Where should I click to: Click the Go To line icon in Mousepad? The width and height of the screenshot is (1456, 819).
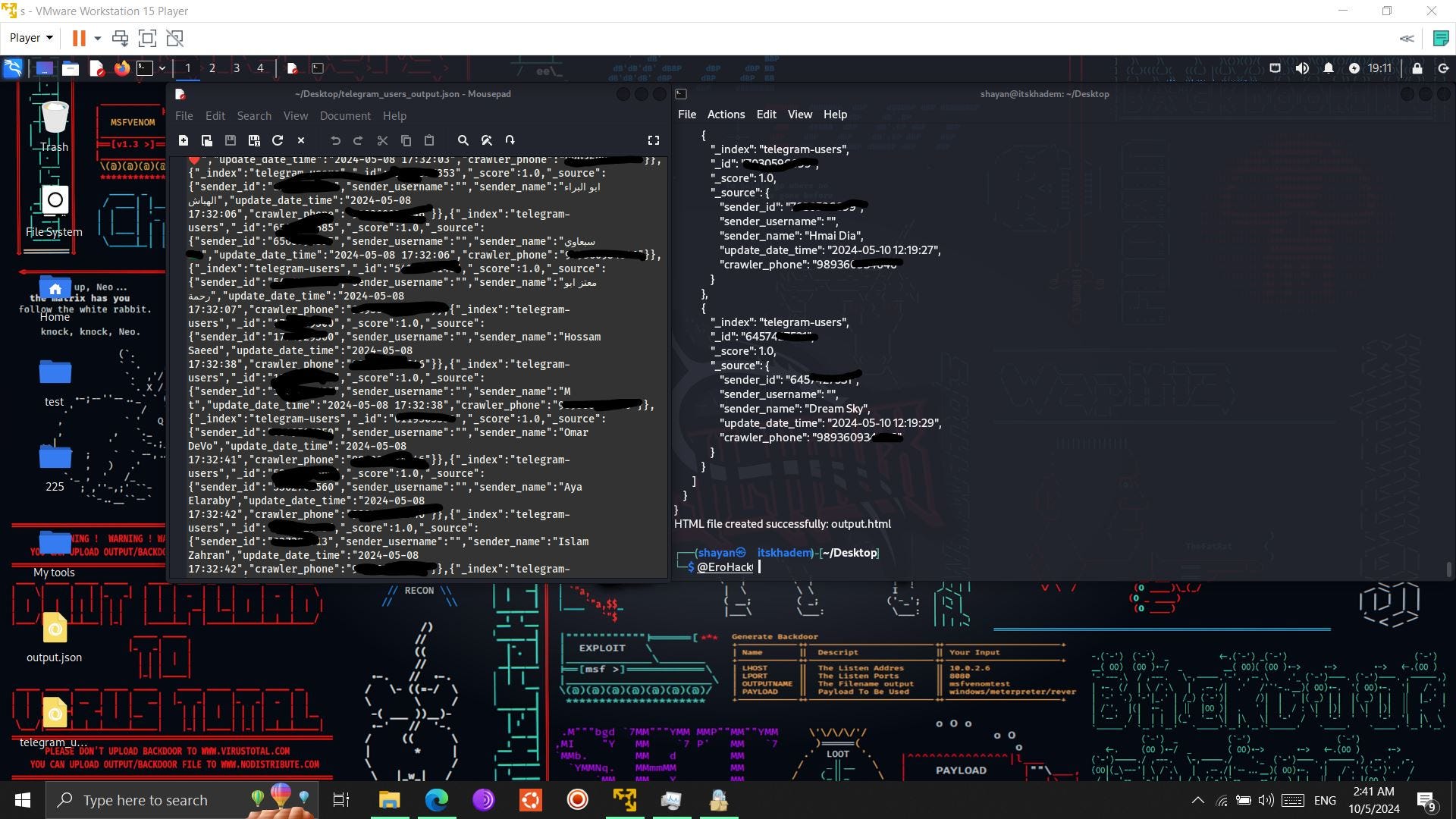click(510, 140)
